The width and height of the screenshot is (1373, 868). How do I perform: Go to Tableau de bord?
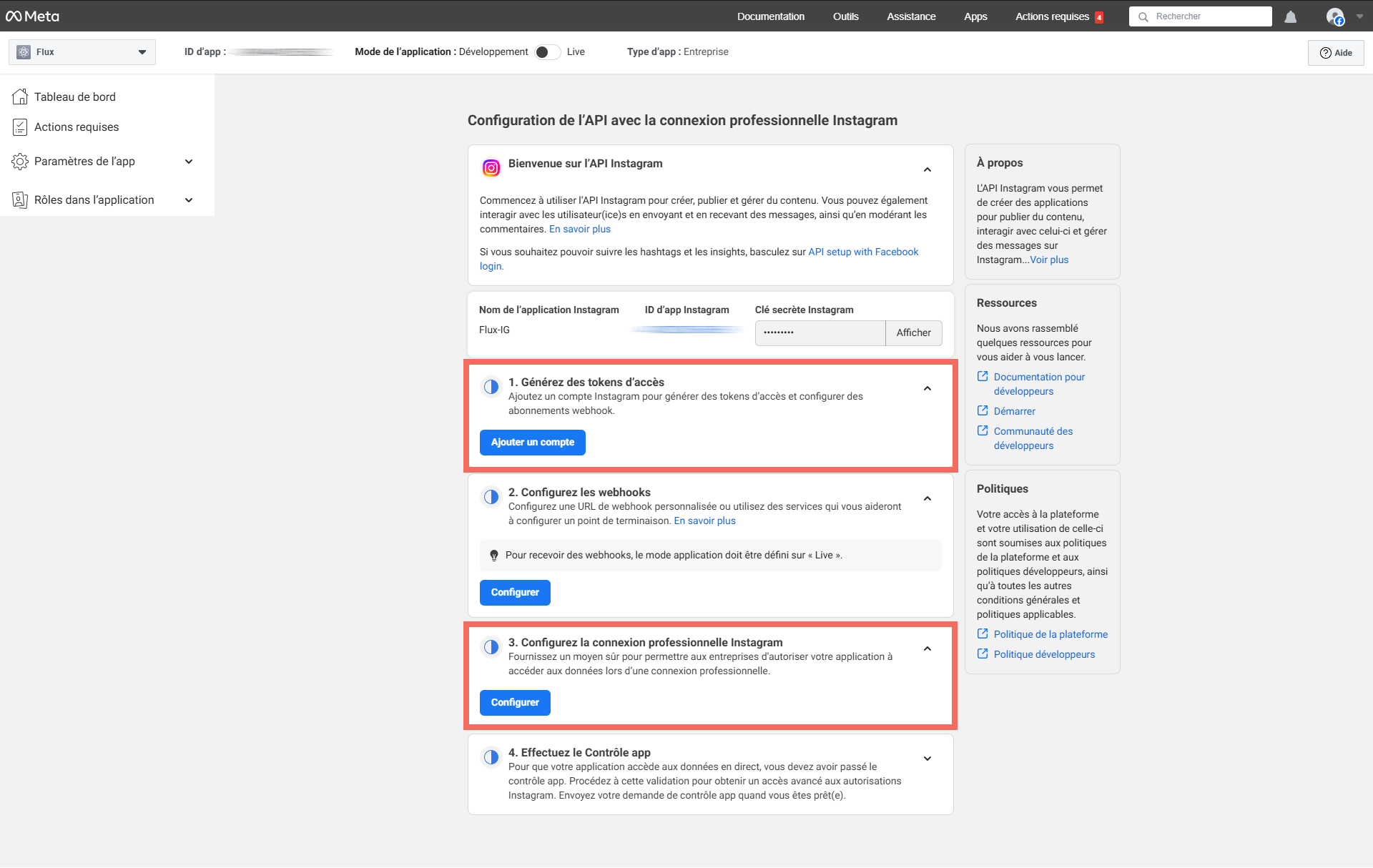(x=75, y=97)
